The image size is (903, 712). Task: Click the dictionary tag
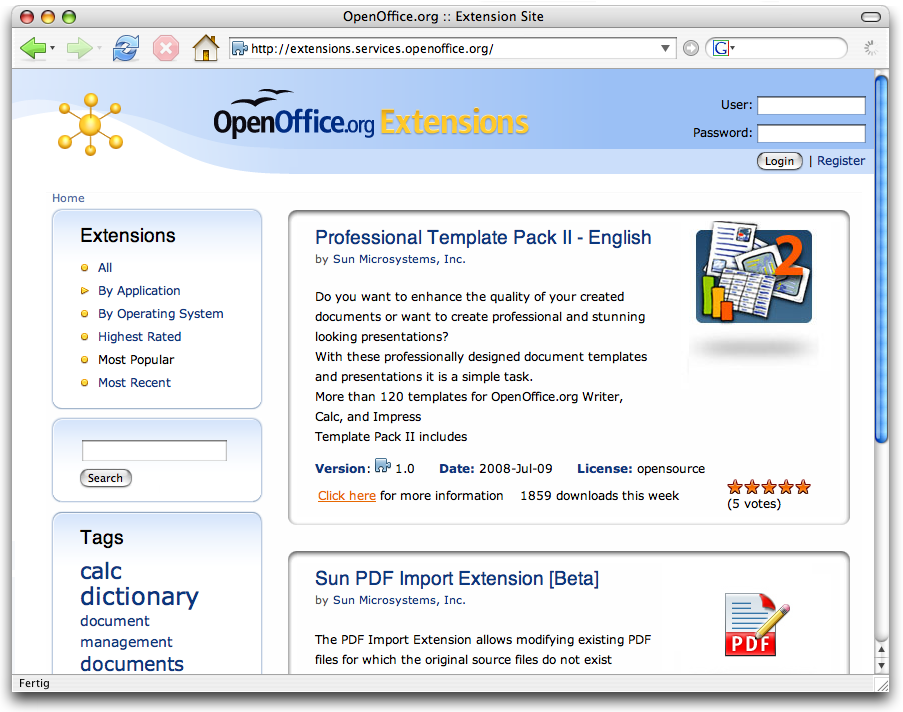(139, 597)
